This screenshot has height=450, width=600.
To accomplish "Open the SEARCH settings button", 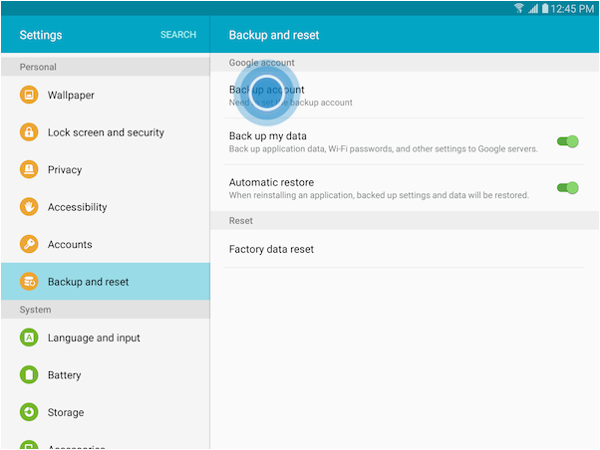I will [178, 35].
